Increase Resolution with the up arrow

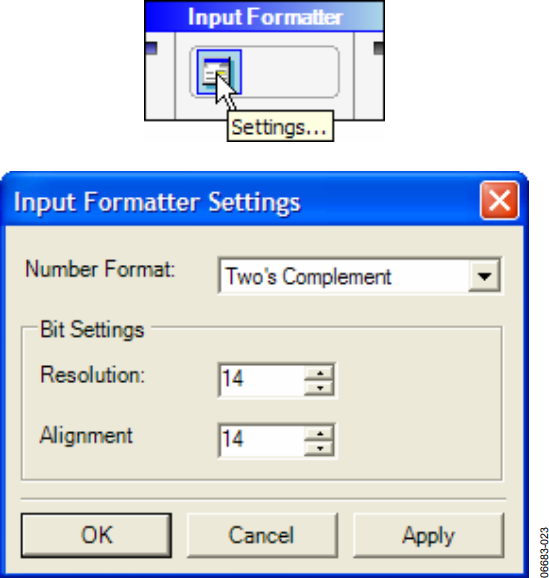click(x=319, y=373)
